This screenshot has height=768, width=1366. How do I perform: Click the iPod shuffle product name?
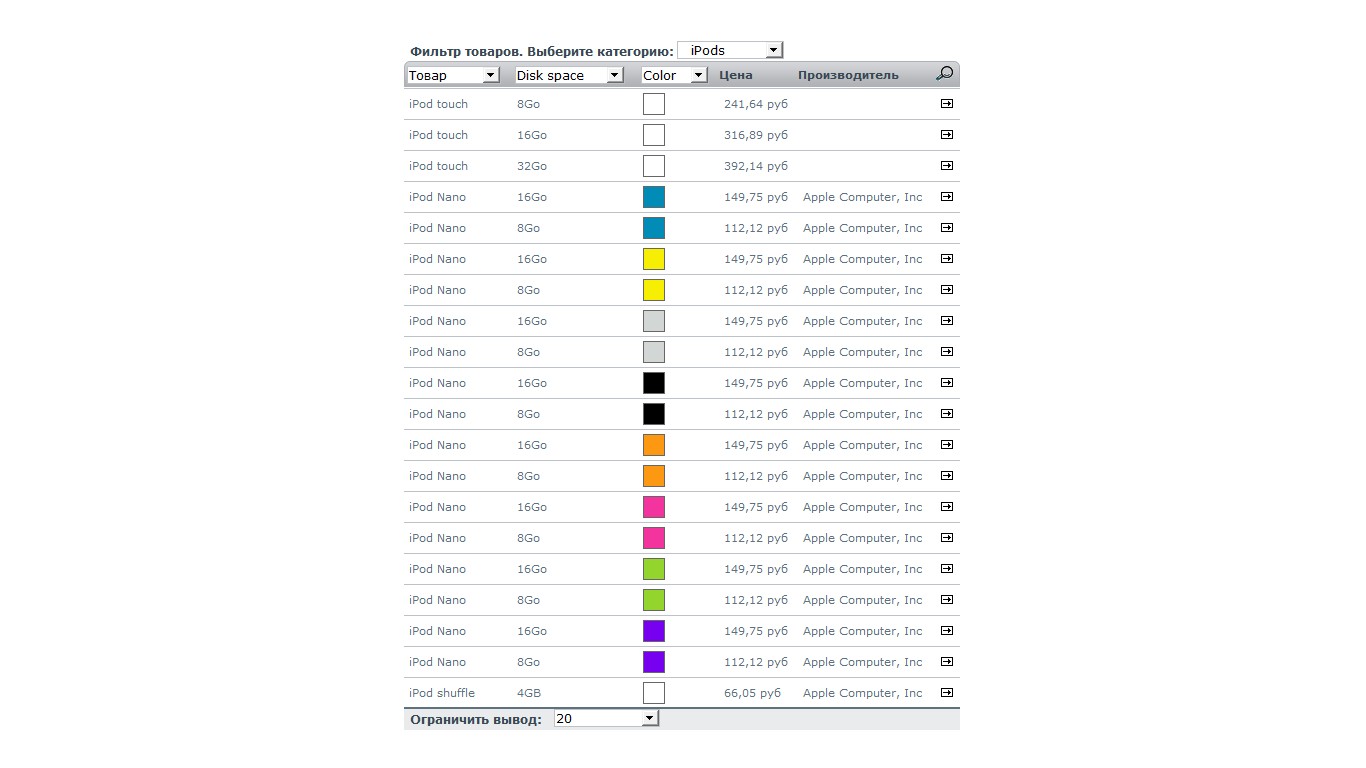click(x=442, y=693)
